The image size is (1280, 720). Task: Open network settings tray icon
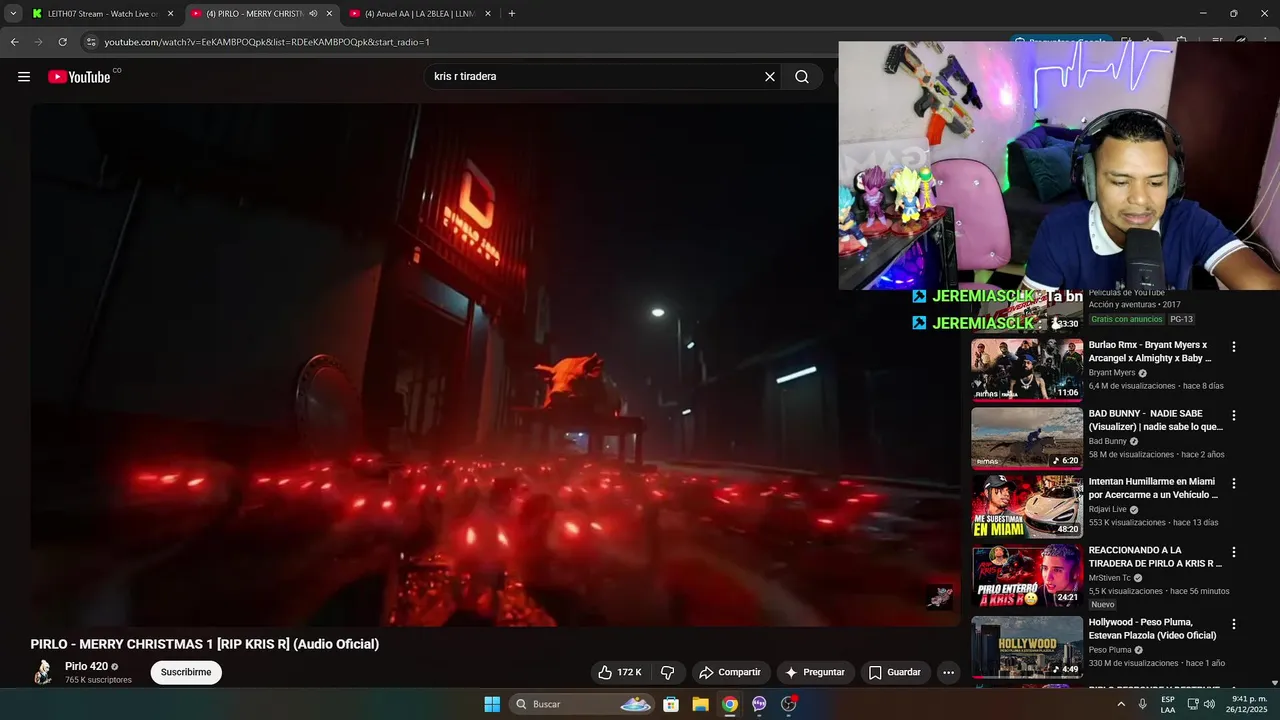[x=1191, y=704]
